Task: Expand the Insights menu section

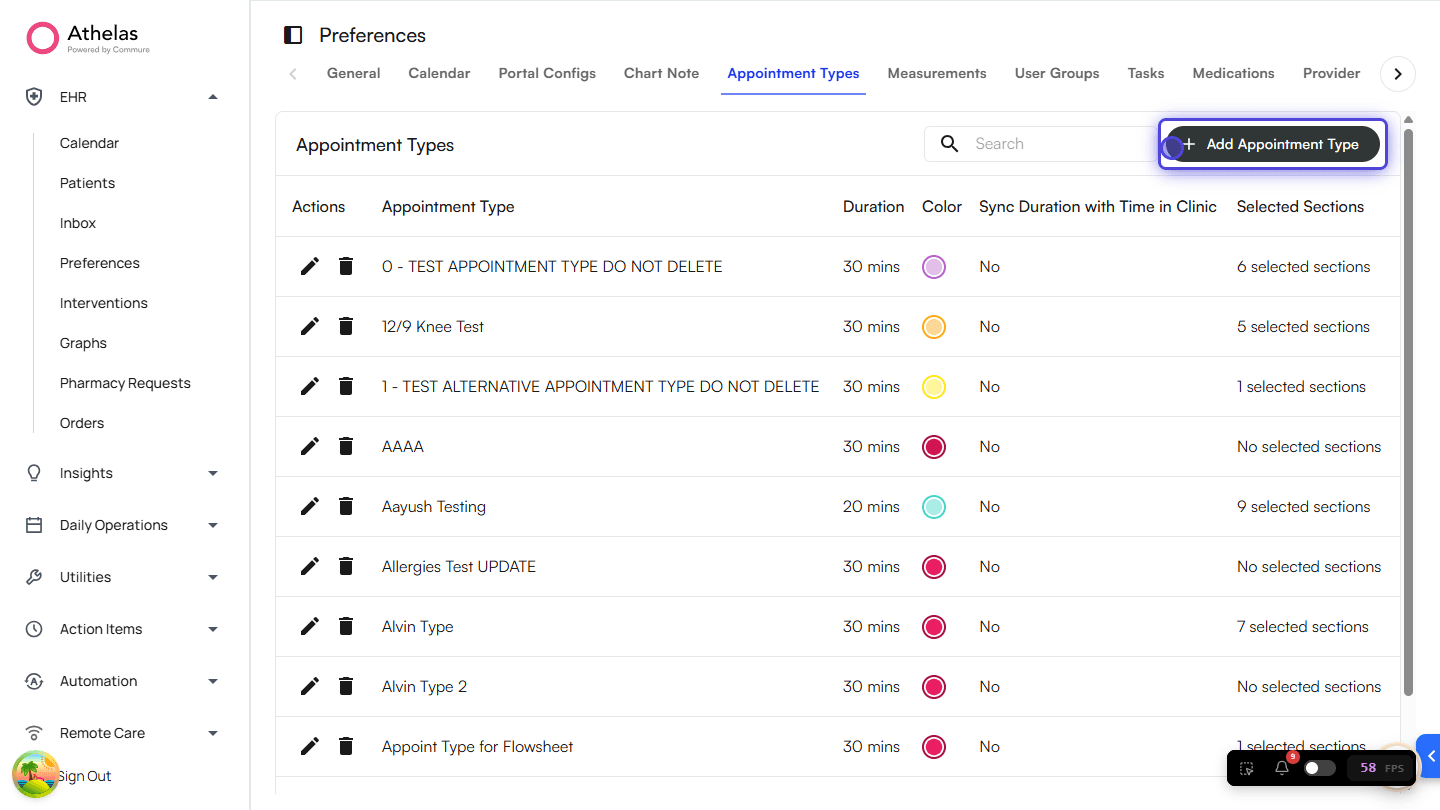Action: click(x=212, y=473)
